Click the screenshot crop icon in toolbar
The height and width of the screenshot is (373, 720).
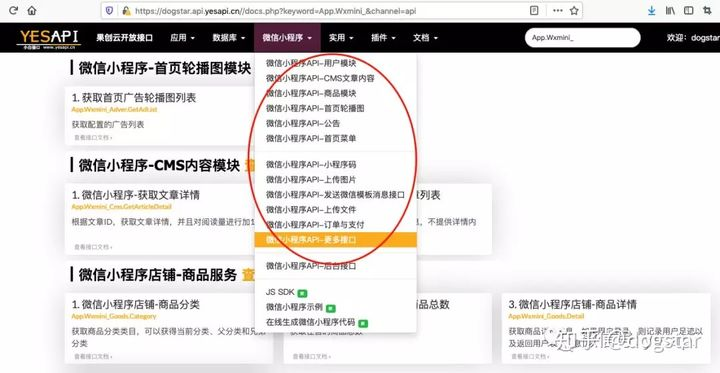point(707,11)
